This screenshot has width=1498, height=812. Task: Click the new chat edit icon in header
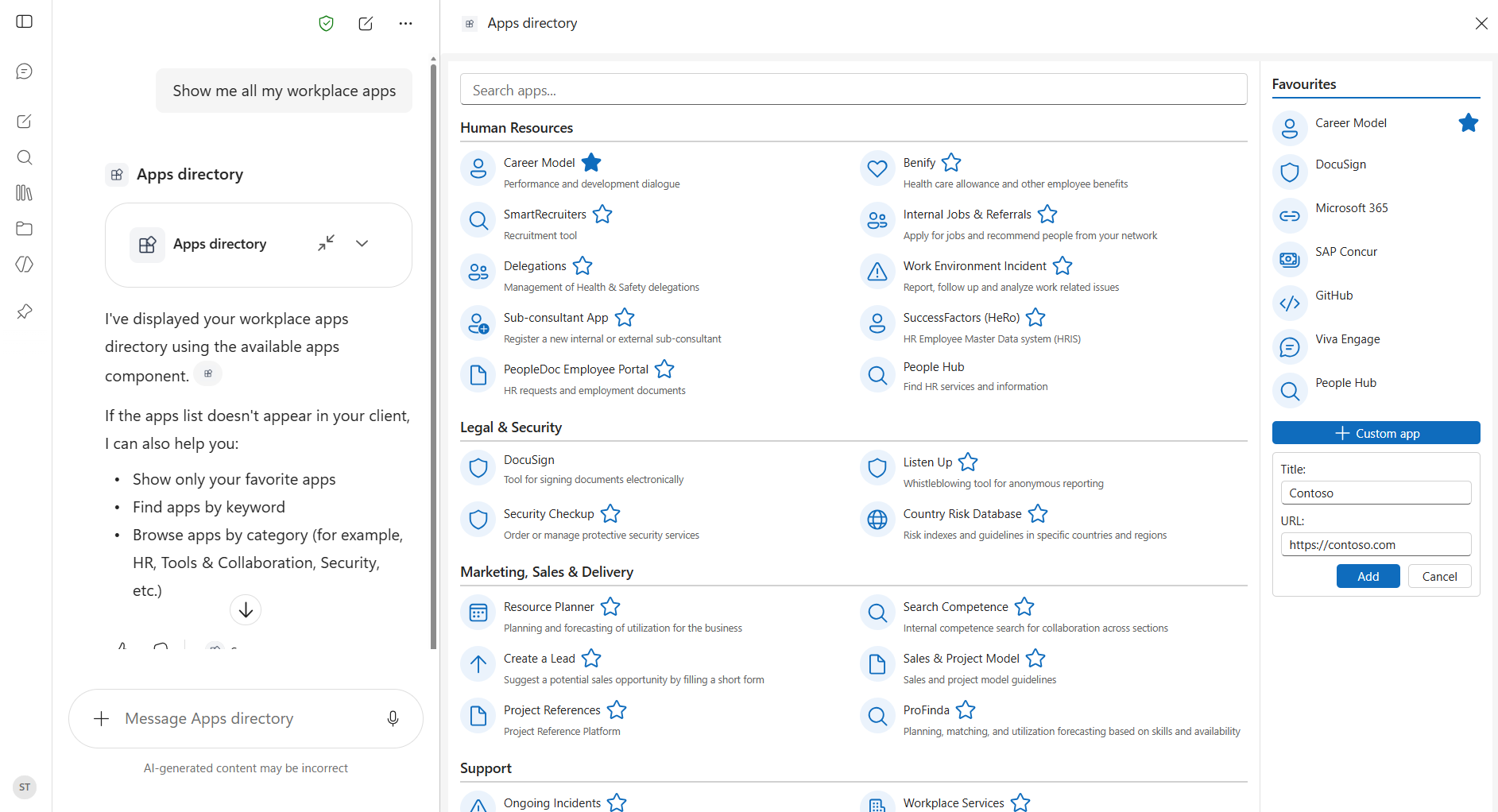[366, 23]
